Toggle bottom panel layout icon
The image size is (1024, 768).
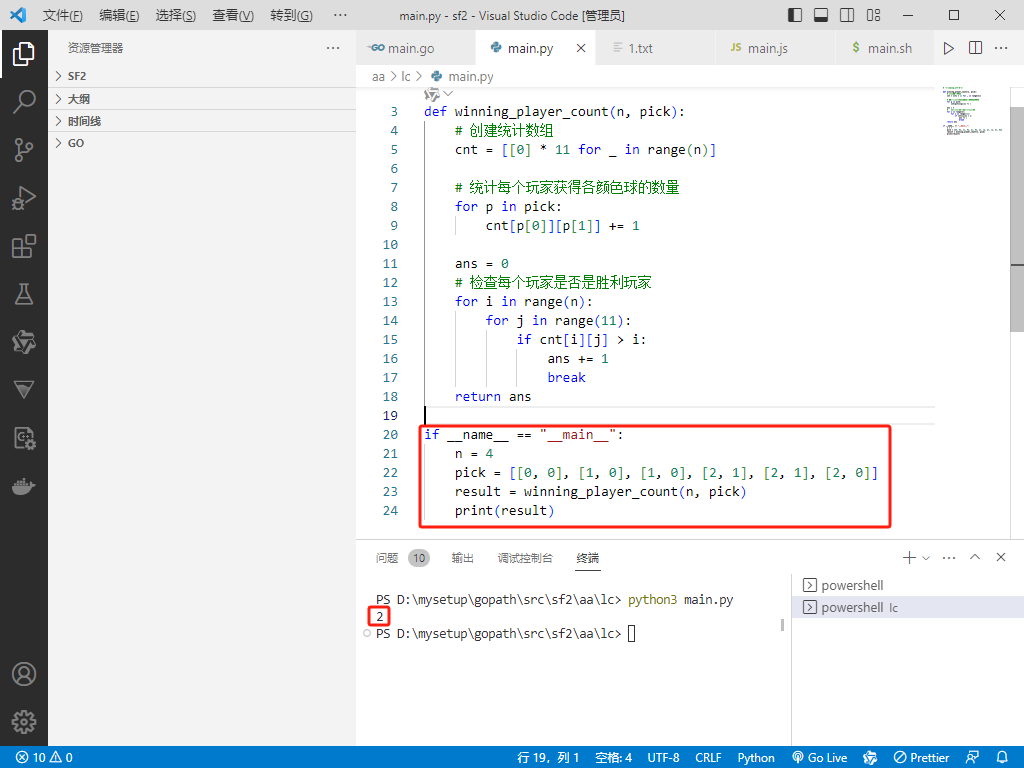pyautogui.click(x=821, y=15)
